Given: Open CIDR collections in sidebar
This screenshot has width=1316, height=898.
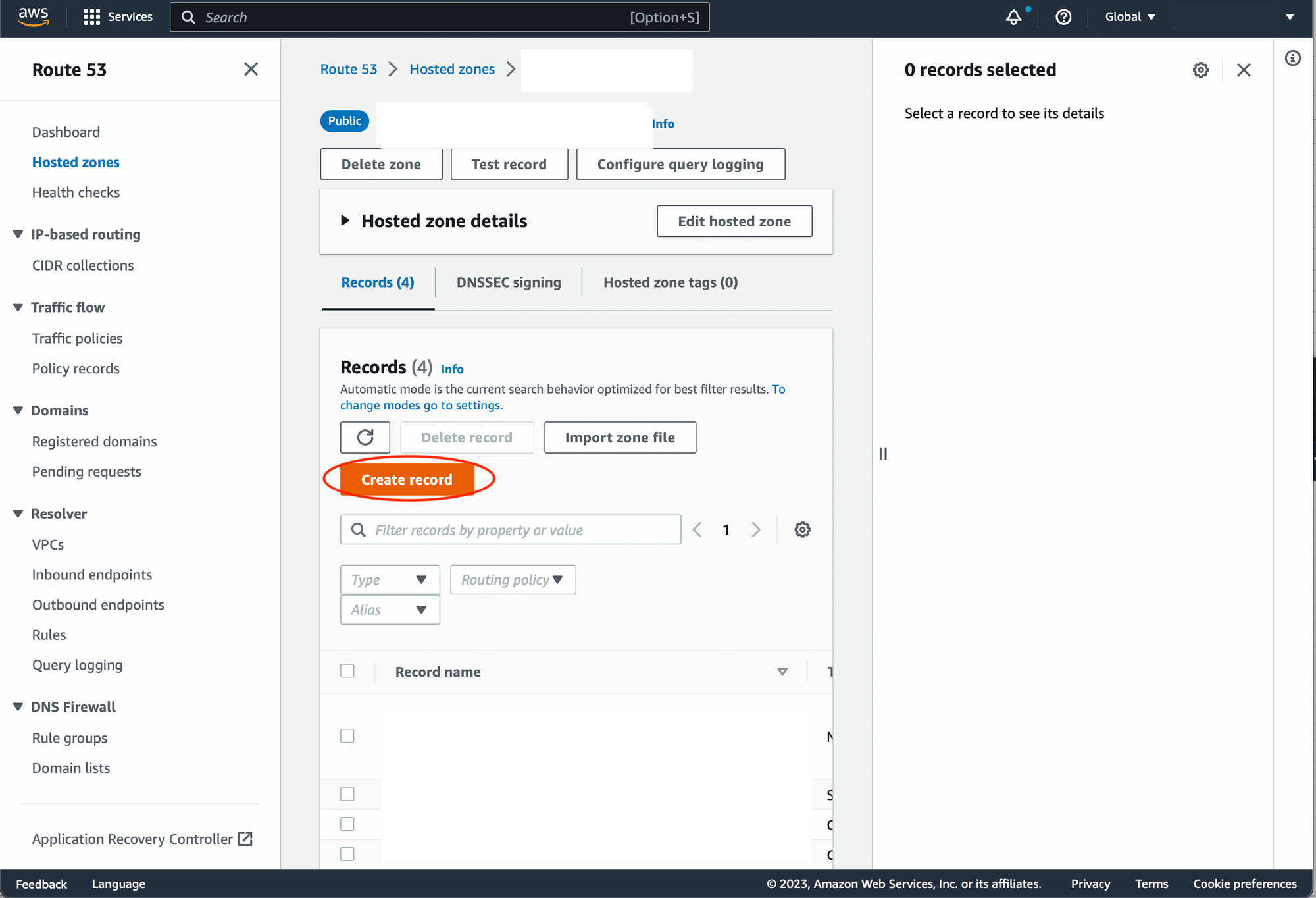Looking at the screenshot, I should click(x=83, y=265).
